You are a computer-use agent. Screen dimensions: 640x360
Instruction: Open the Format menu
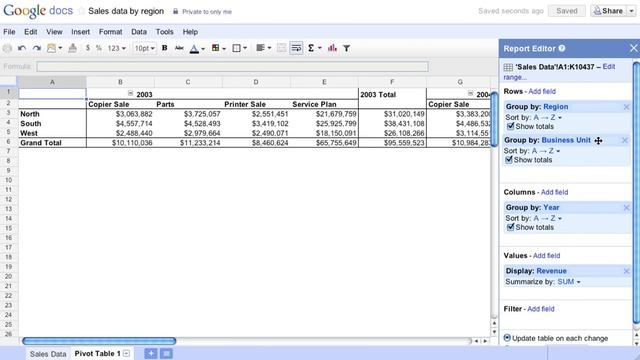tap(111, 32)
